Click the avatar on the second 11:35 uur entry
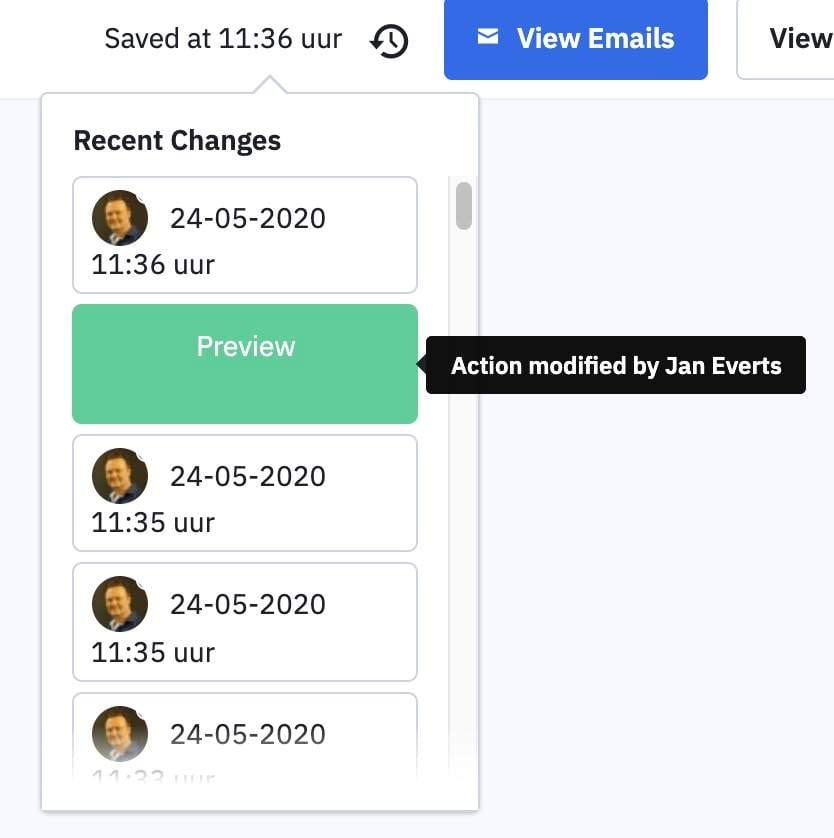 (x=120, y=603)
